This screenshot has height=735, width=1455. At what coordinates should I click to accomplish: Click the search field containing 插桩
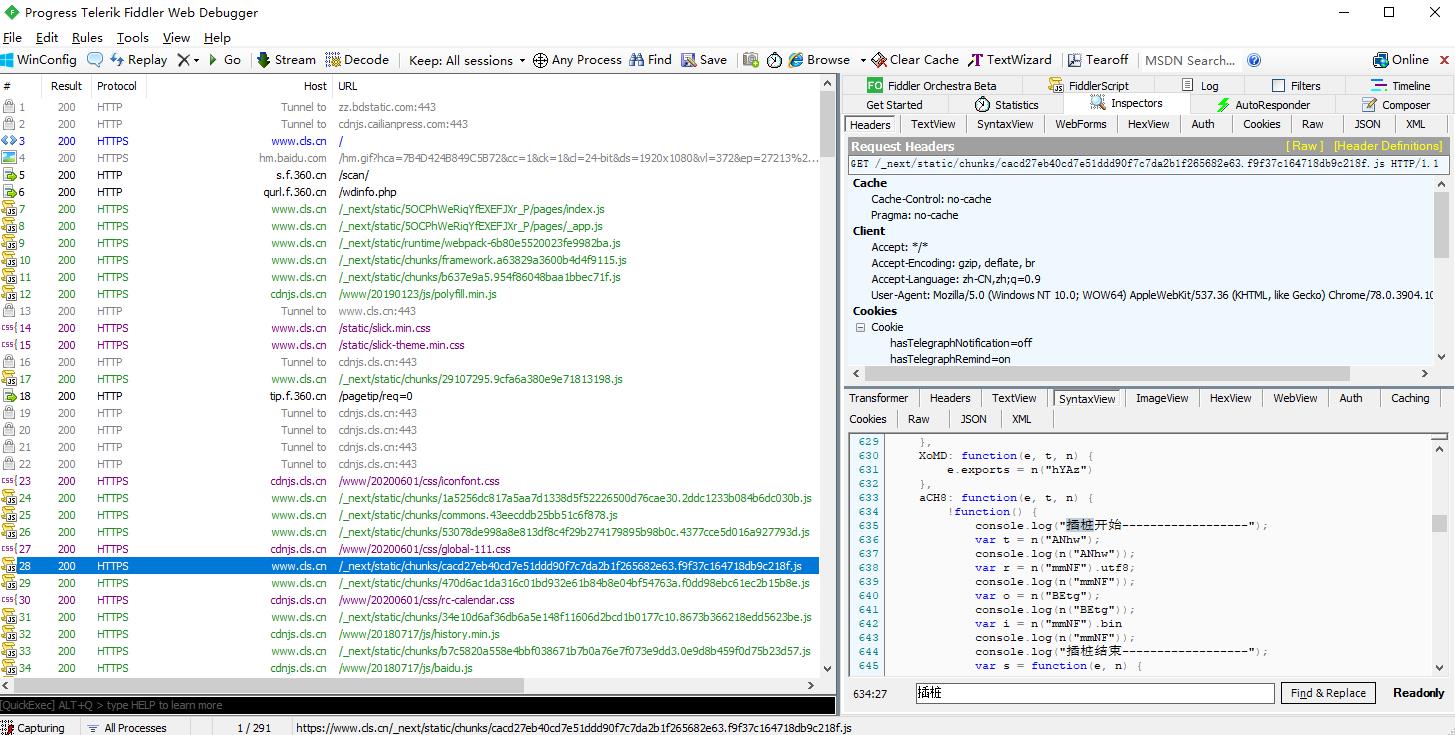pos(1095,693)
